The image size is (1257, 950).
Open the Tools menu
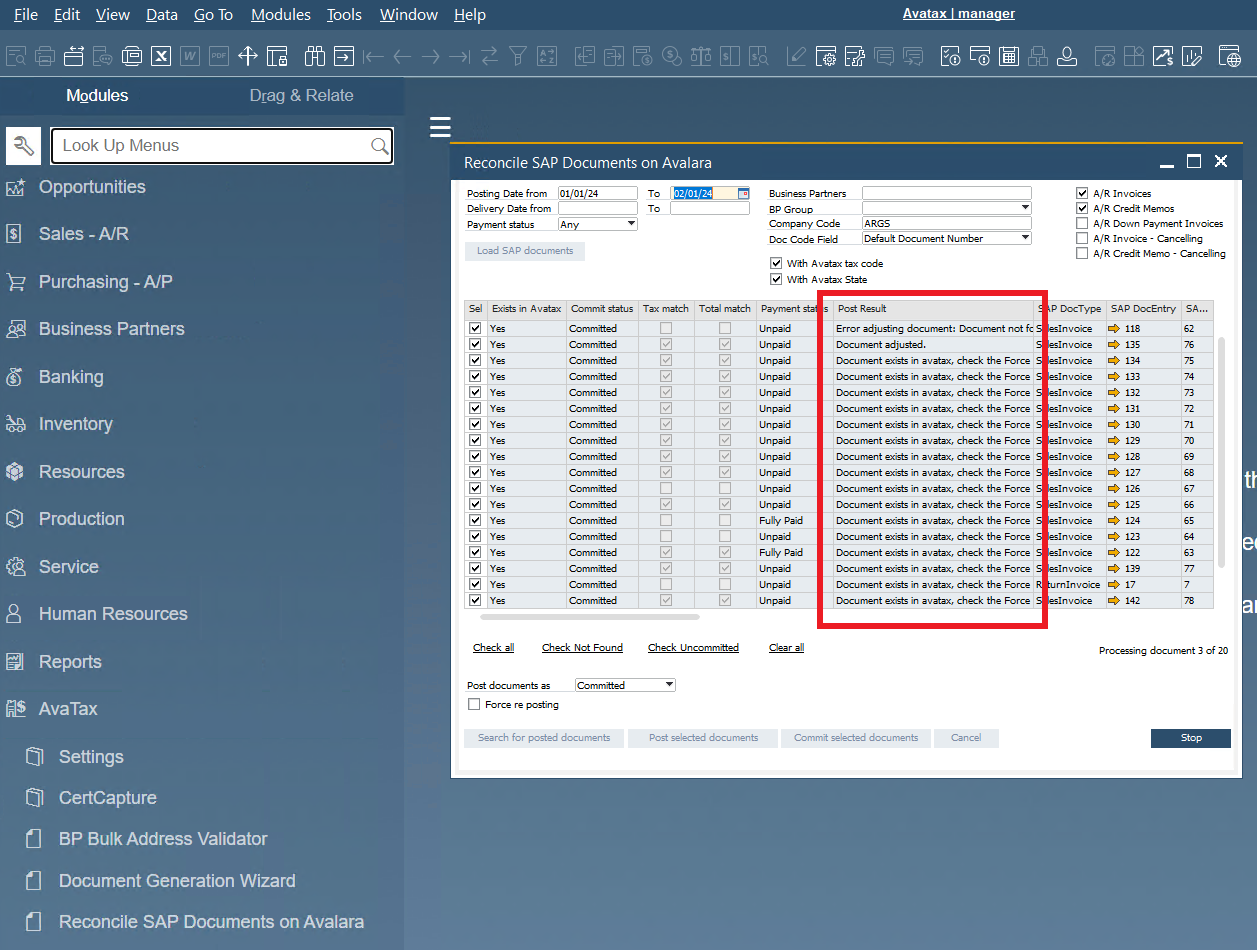point(344,14)
